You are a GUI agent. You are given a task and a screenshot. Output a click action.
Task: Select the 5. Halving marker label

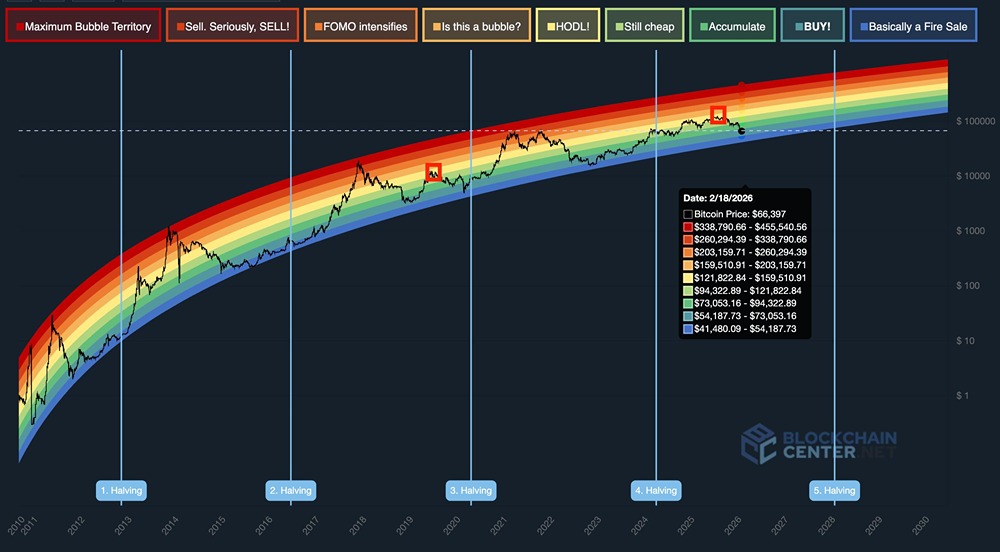[835, 490]
